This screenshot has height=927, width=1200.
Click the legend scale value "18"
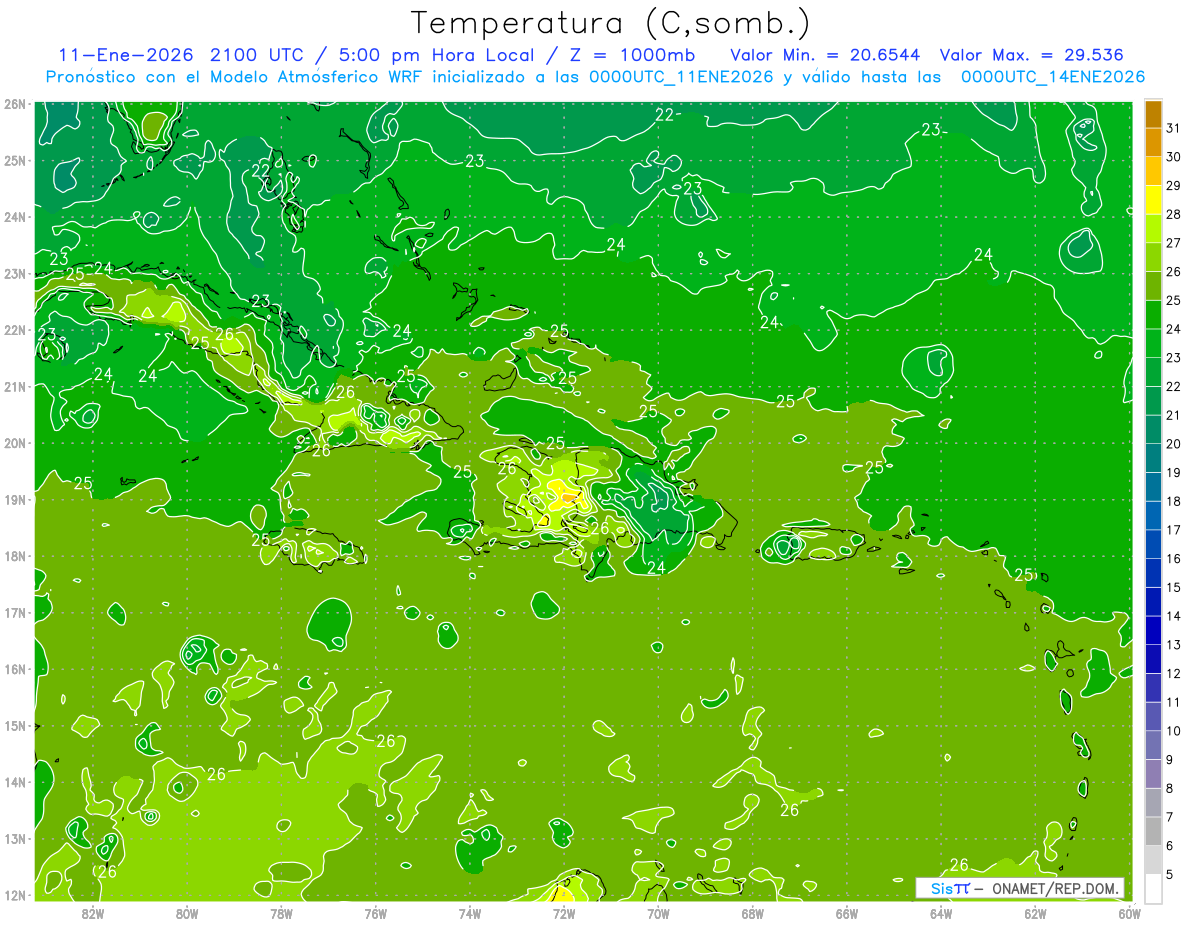pos(1174,501)
